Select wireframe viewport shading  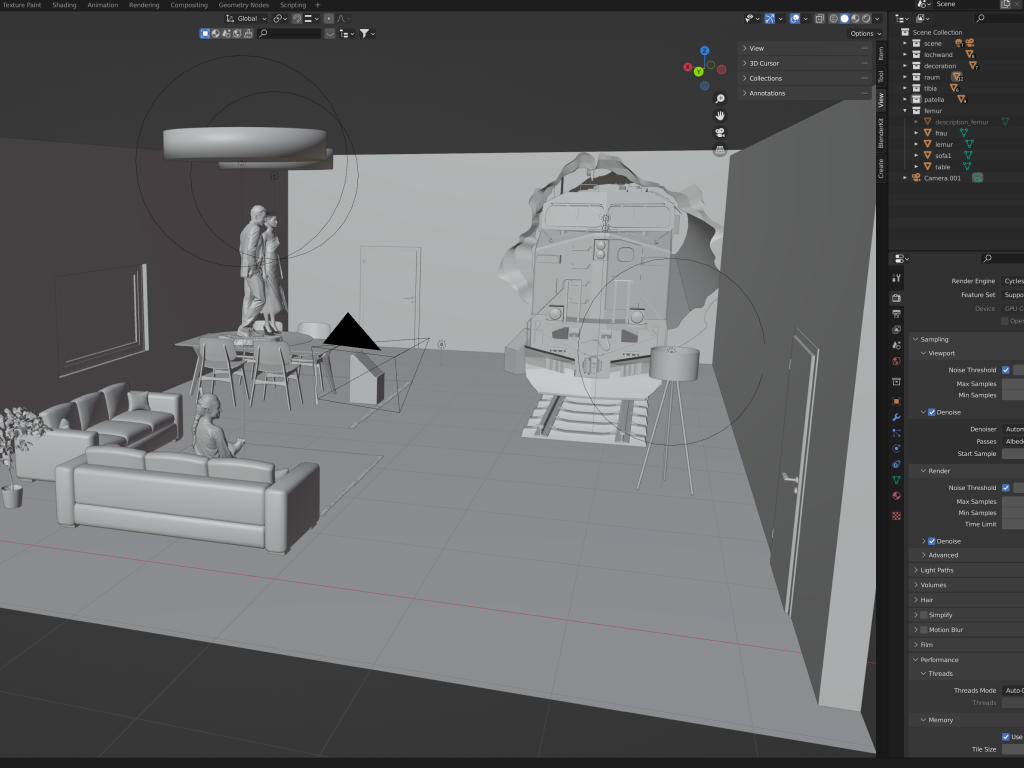[x=833, y=18]
